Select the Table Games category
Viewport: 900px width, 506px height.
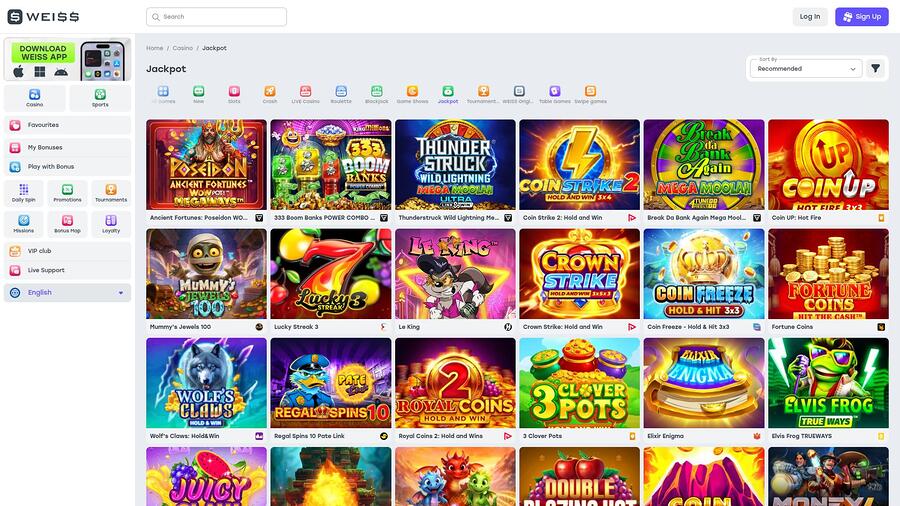pos(554,94)
